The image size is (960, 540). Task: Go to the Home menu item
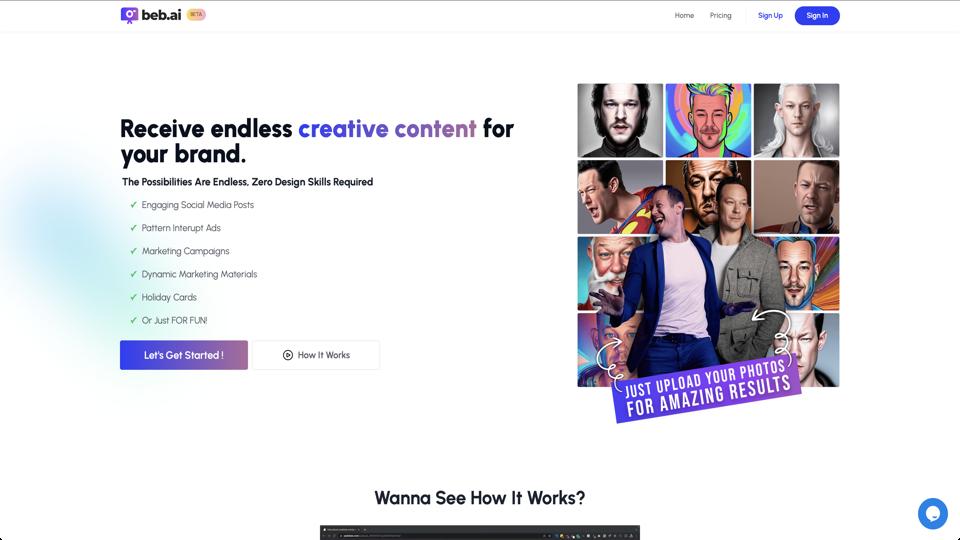tap(684, 15)
